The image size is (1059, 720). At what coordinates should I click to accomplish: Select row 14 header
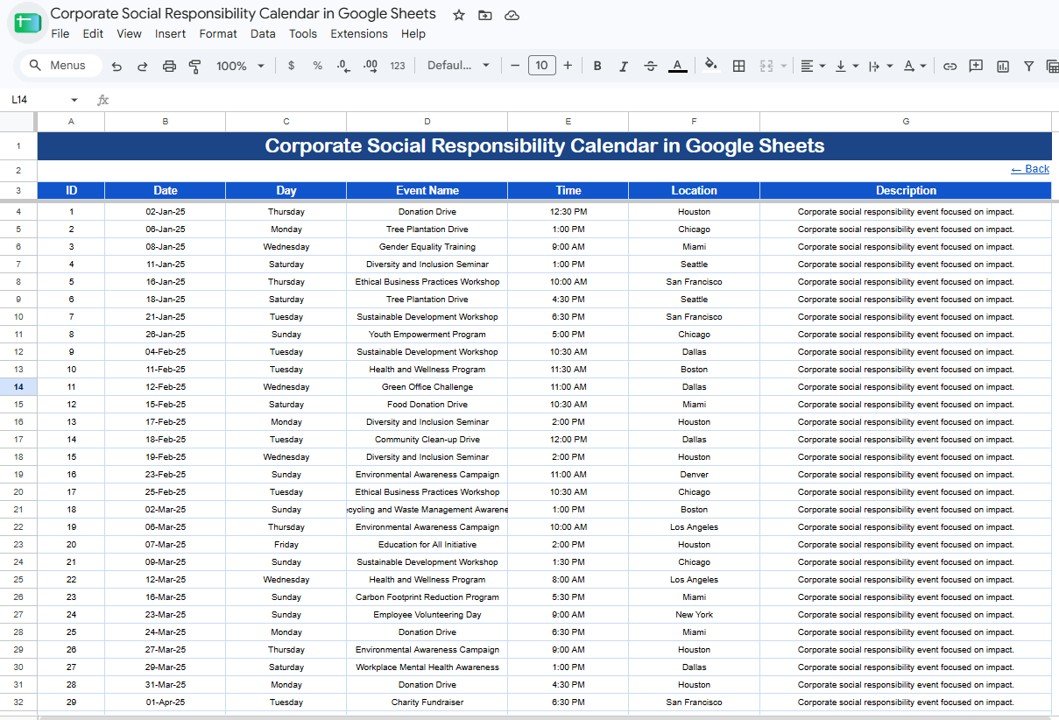click(x=18, y=387)
